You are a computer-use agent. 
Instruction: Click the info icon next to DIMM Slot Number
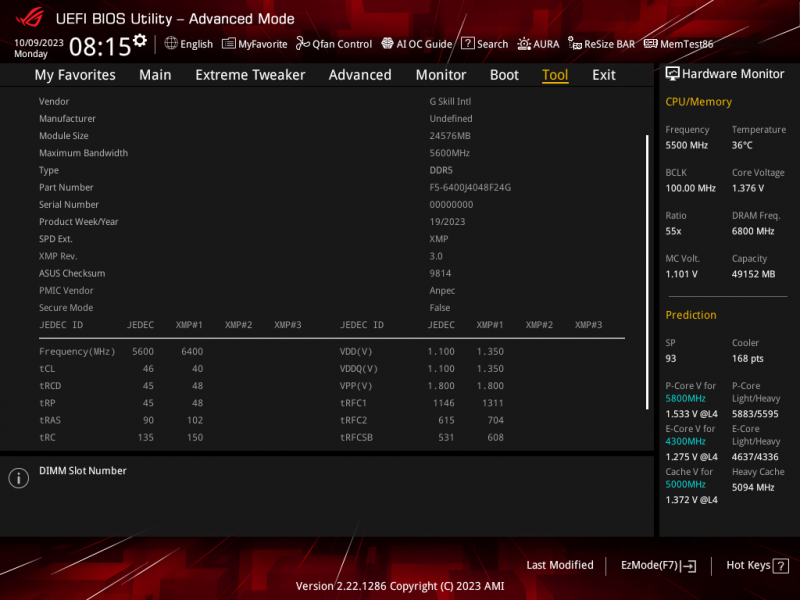[x=18, y=478]
